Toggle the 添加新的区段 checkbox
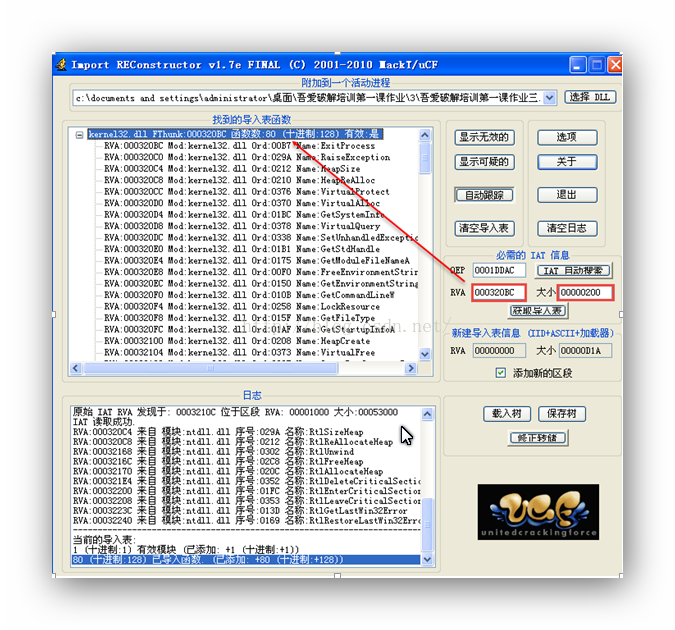The height and width of the screenshot is (630, 675). tap(500, 373)
